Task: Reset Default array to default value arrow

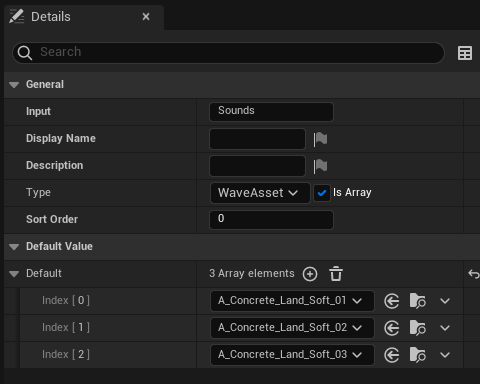Action: point(474,274)
